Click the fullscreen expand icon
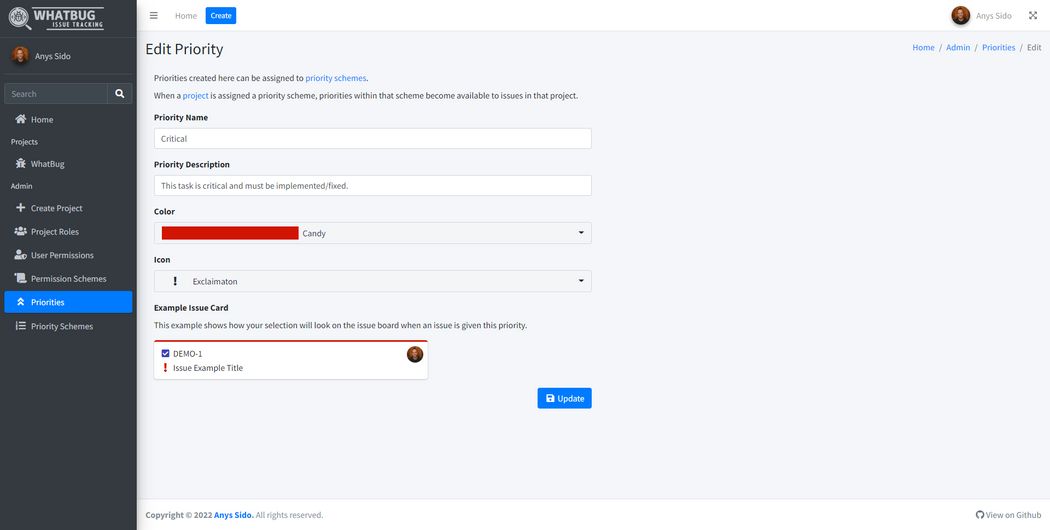Screen dimensions: 1050x530 coord(1033,16)
